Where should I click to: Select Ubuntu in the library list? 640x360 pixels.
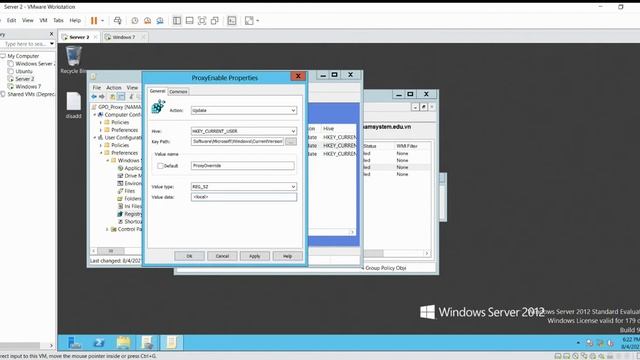[24, 71]
